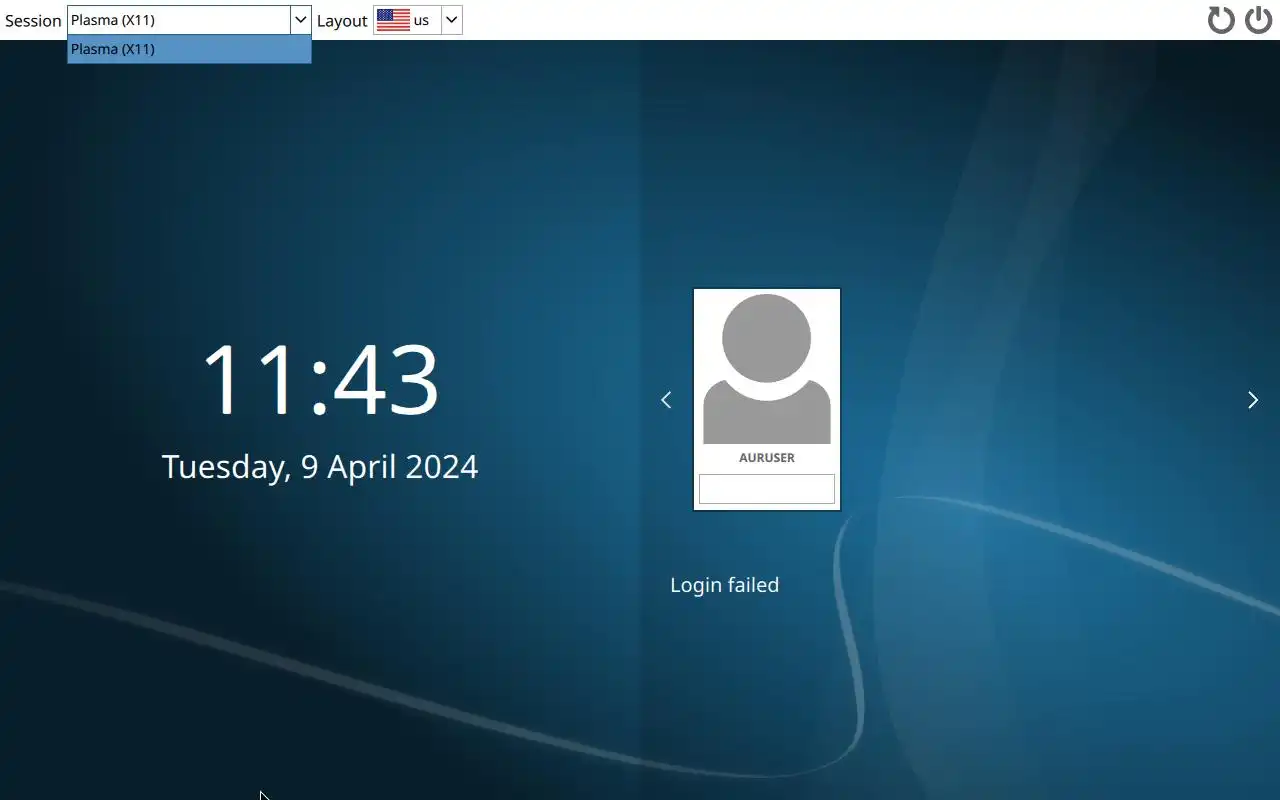Click the Session combo box field
The height and width of the screenshot is (800, 1280).
click(189, 20)
